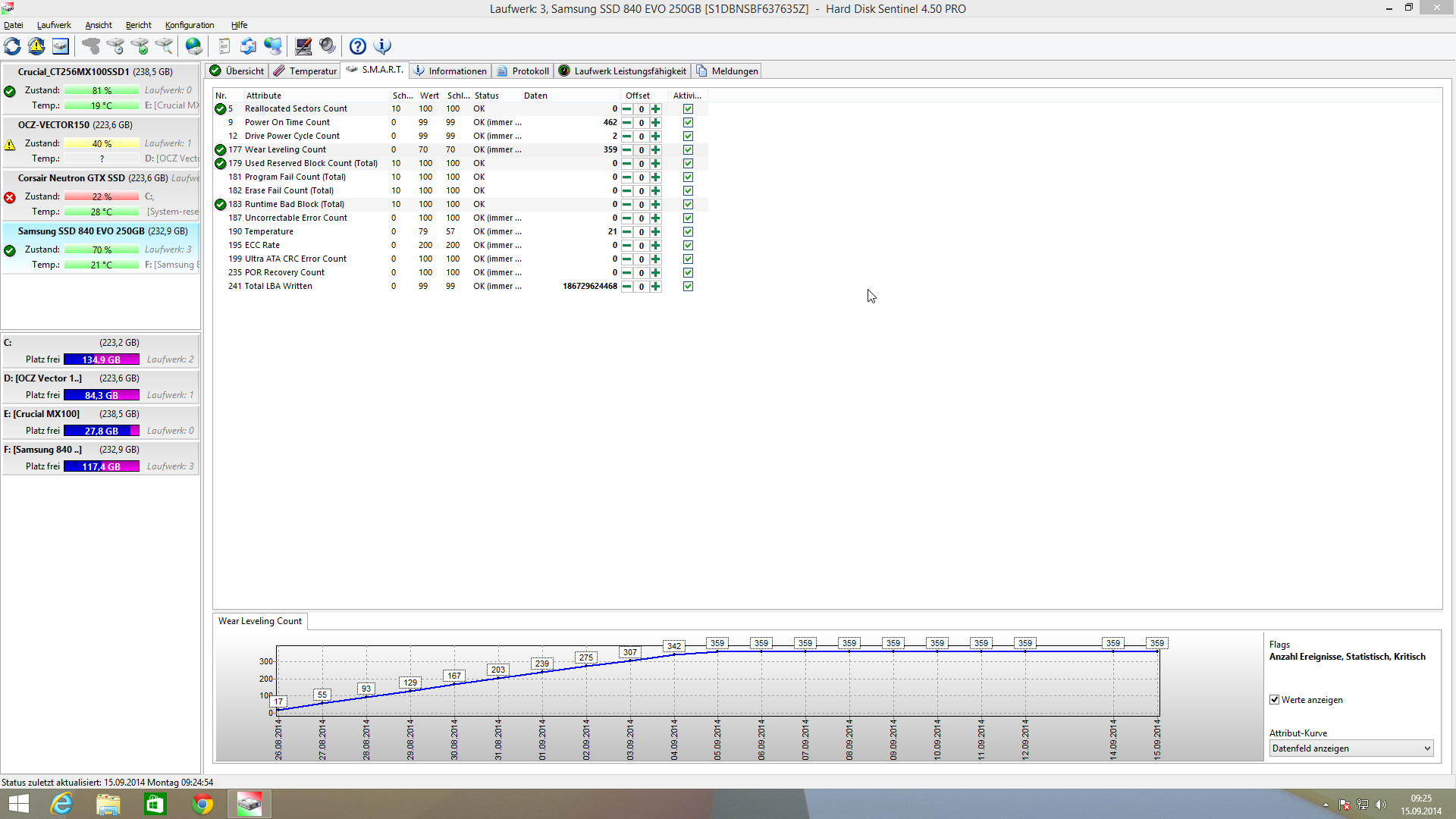Open the Bericht menu
This screenshot has width=1456, height=819.
[x=139, y=25]
